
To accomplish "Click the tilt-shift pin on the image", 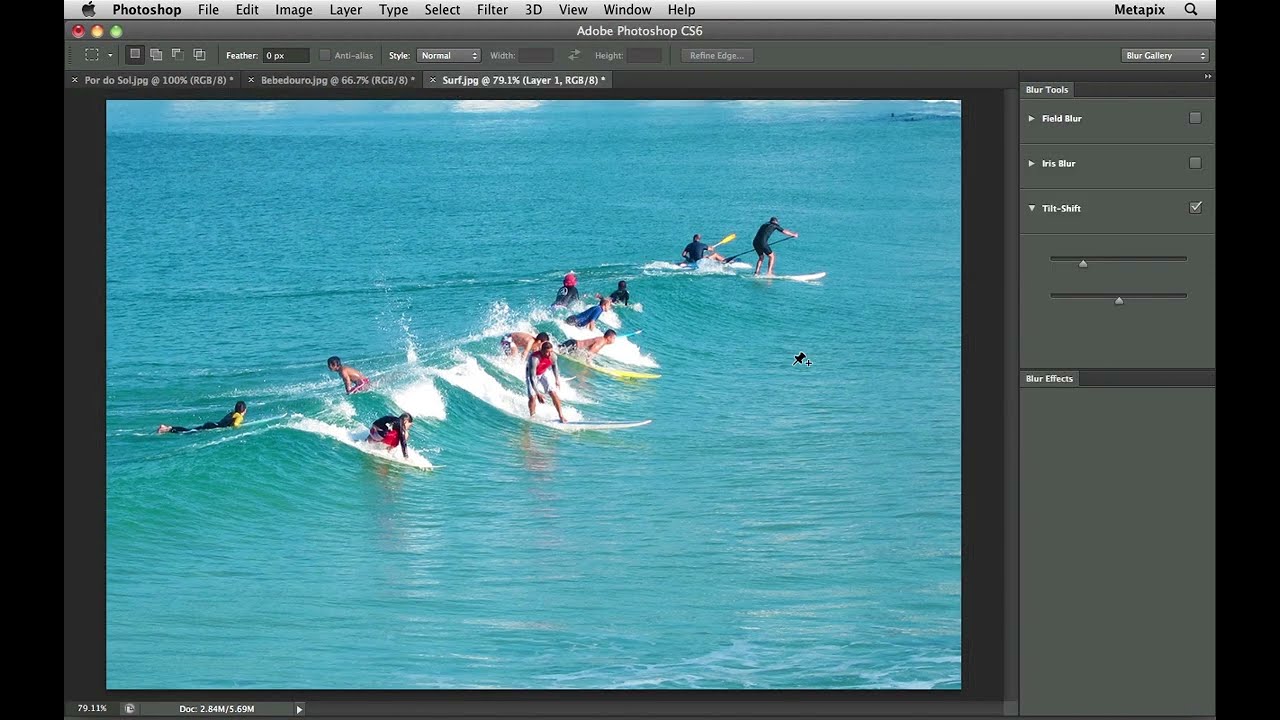I will [800, 358].
